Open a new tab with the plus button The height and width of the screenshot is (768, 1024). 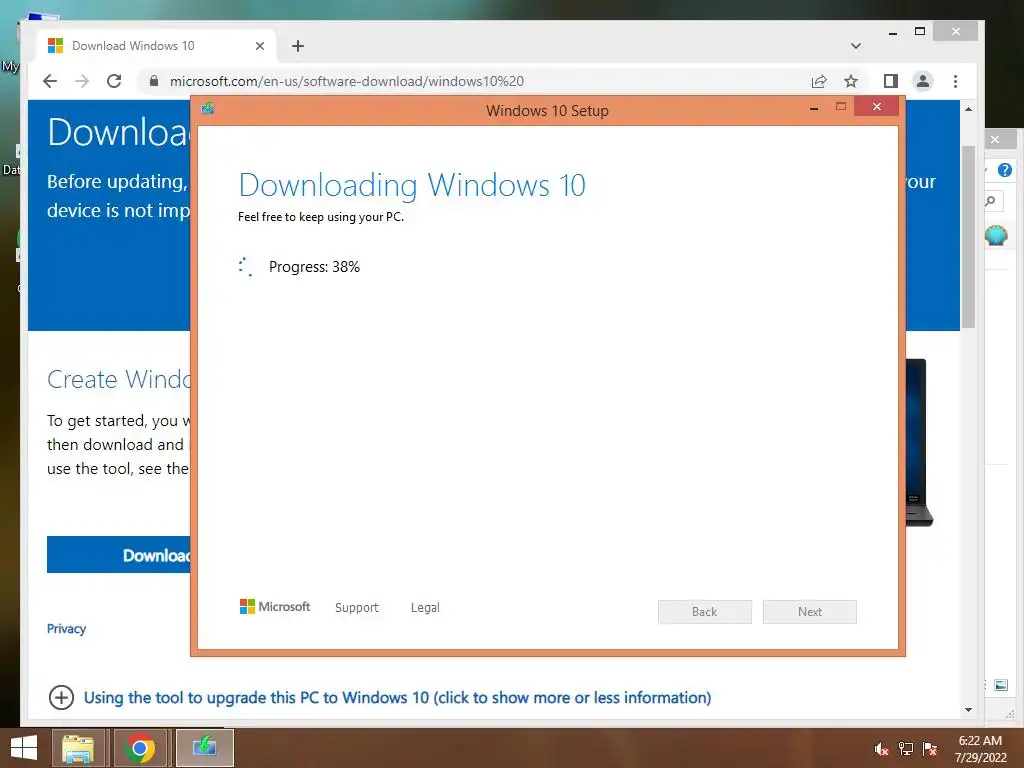pos(298,46)
